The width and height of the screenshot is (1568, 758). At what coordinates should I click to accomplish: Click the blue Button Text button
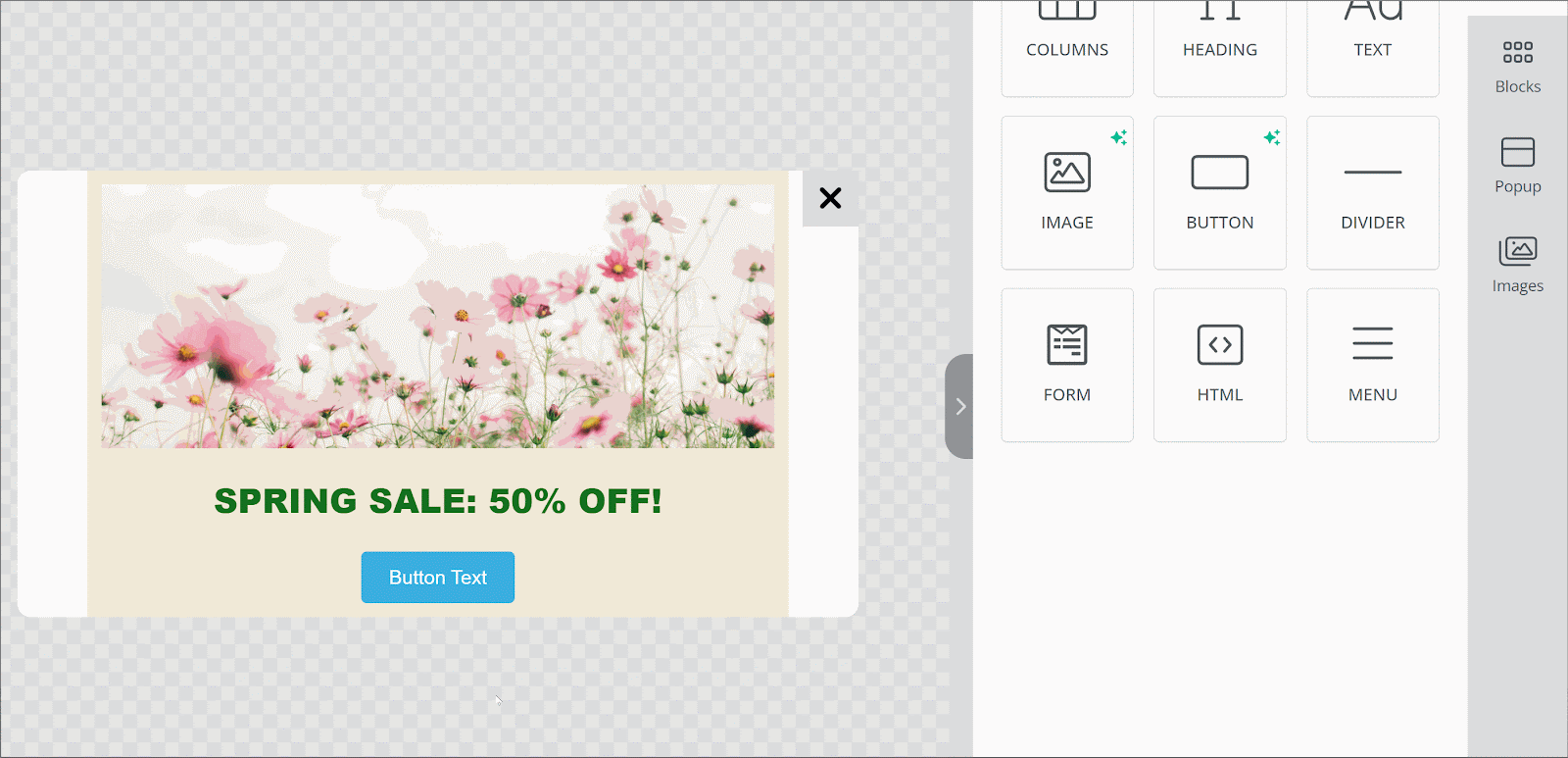point(437,578)
